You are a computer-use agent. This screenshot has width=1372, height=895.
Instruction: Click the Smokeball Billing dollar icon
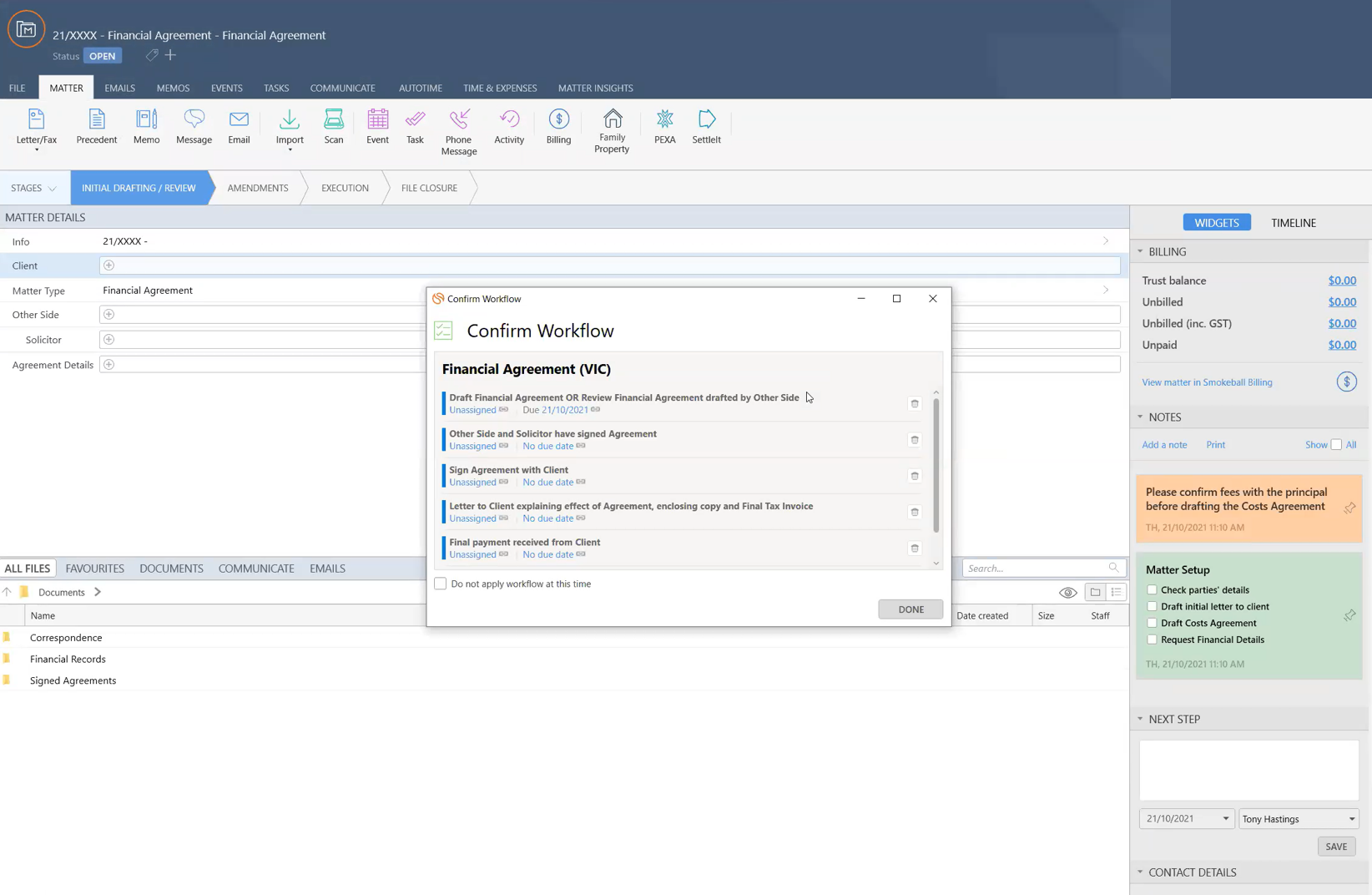[x=1346, y=382]
